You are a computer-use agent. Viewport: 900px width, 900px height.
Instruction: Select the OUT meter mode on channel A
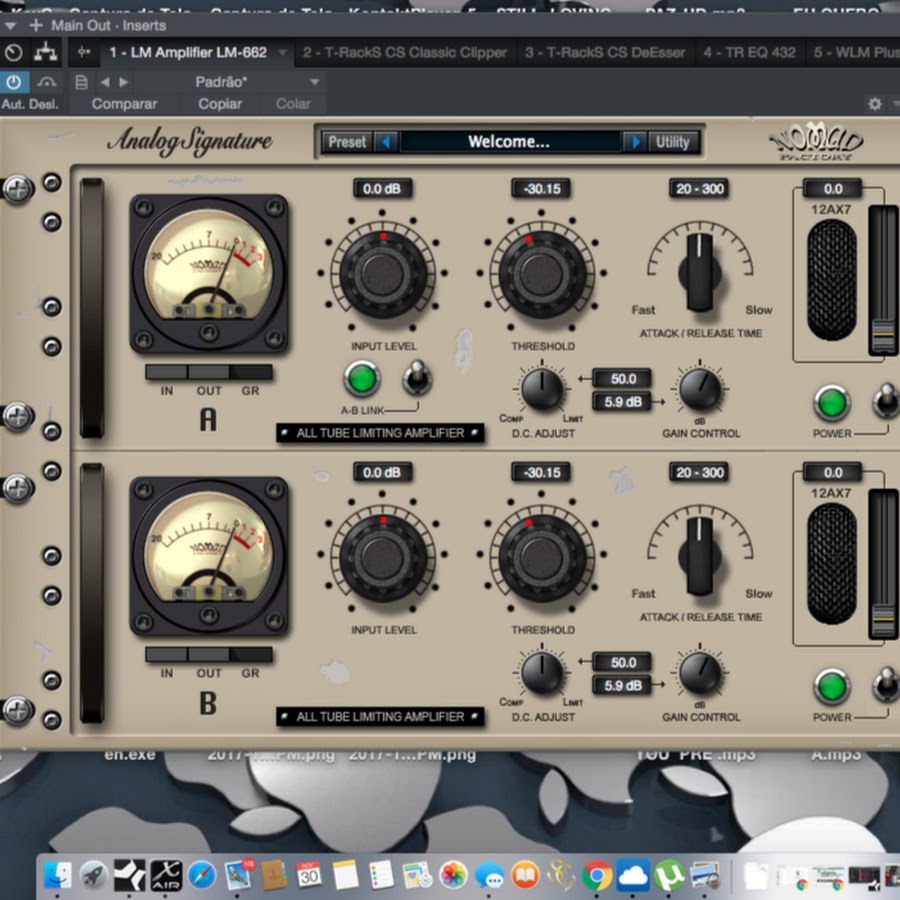pyautogui.click(x=209, y=373)
